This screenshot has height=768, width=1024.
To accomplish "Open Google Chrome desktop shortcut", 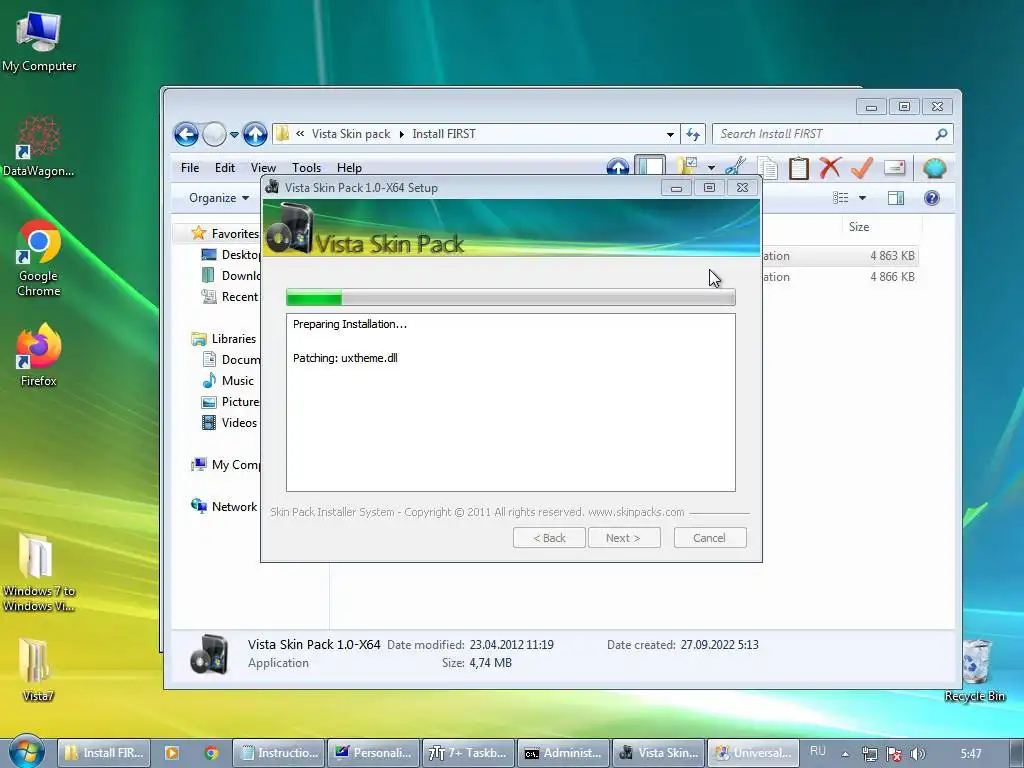I will pyautogui.click(x=39, y=259).
